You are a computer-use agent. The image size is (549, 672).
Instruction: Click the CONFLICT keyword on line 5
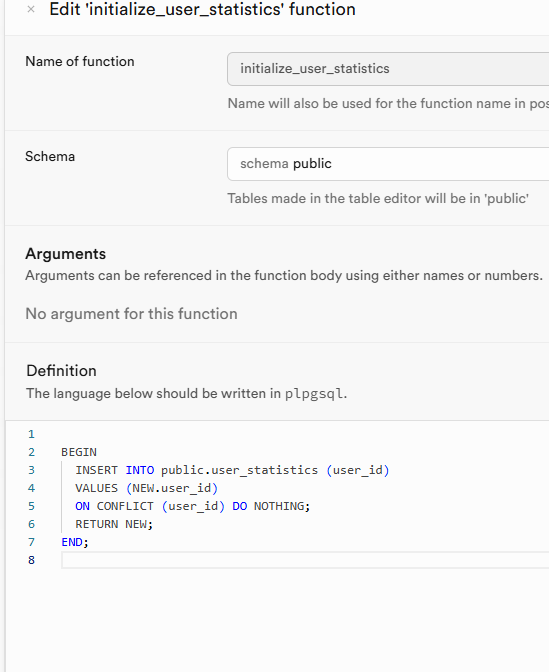(x=125, y=506)
